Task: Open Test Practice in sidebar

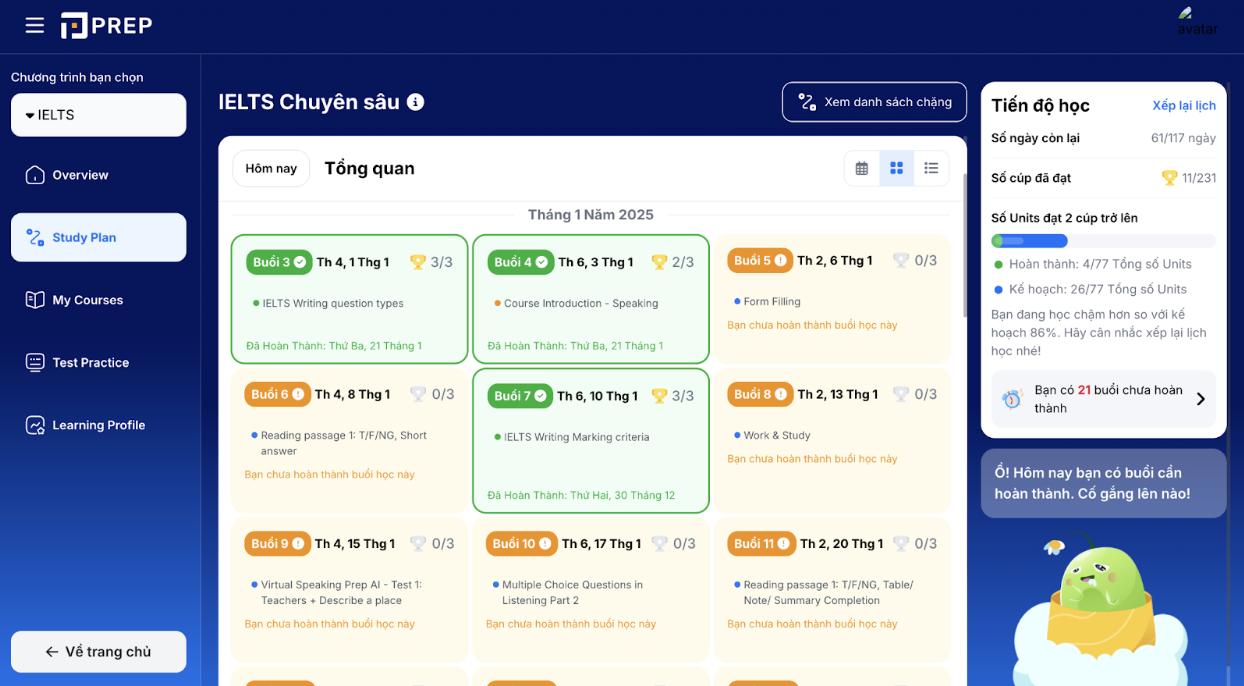Action: [90, 362]
